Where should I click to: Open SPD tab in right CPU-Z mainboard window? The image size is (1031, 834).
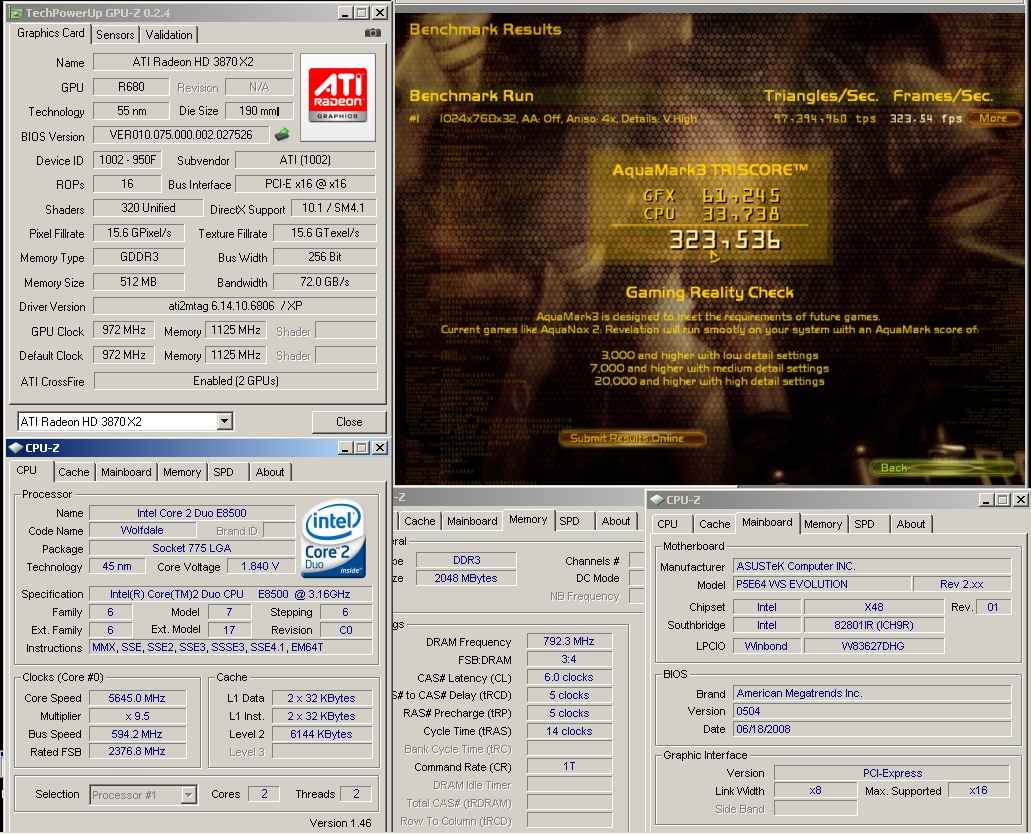point(865,524)
